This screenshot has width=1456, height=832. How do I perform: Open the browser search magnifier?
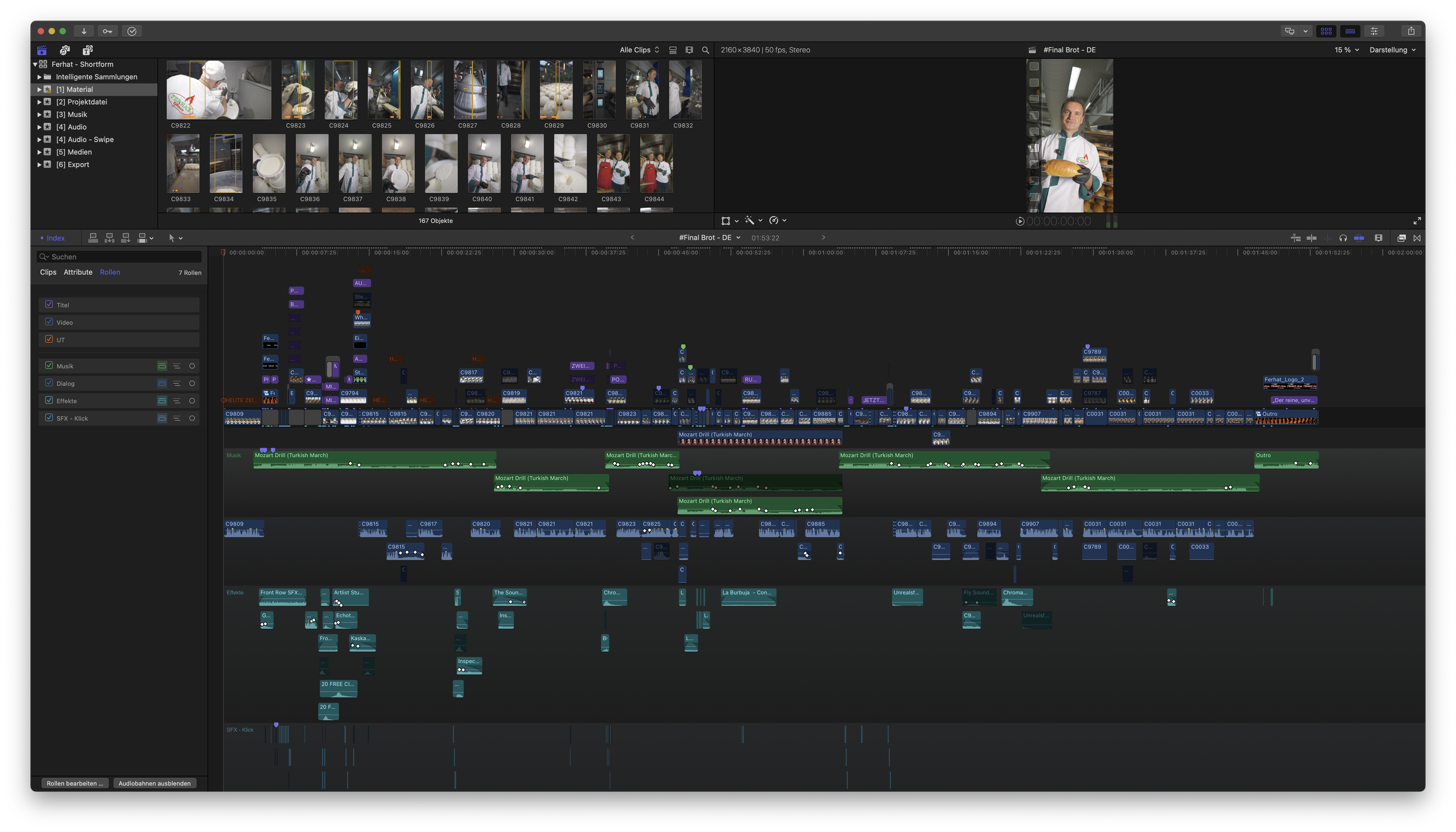(x=705, y=50)
